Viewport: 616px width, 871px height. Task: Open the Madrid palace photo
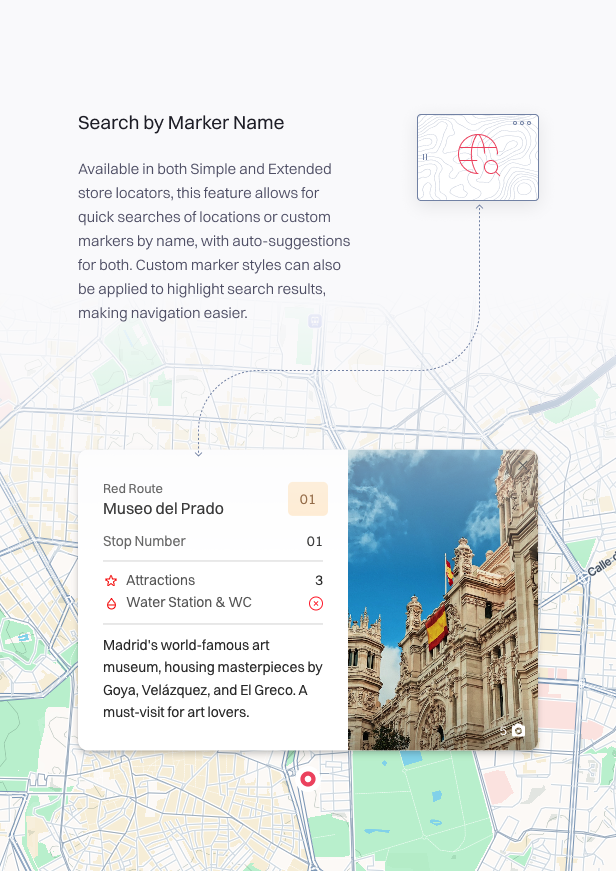(443, 600)
